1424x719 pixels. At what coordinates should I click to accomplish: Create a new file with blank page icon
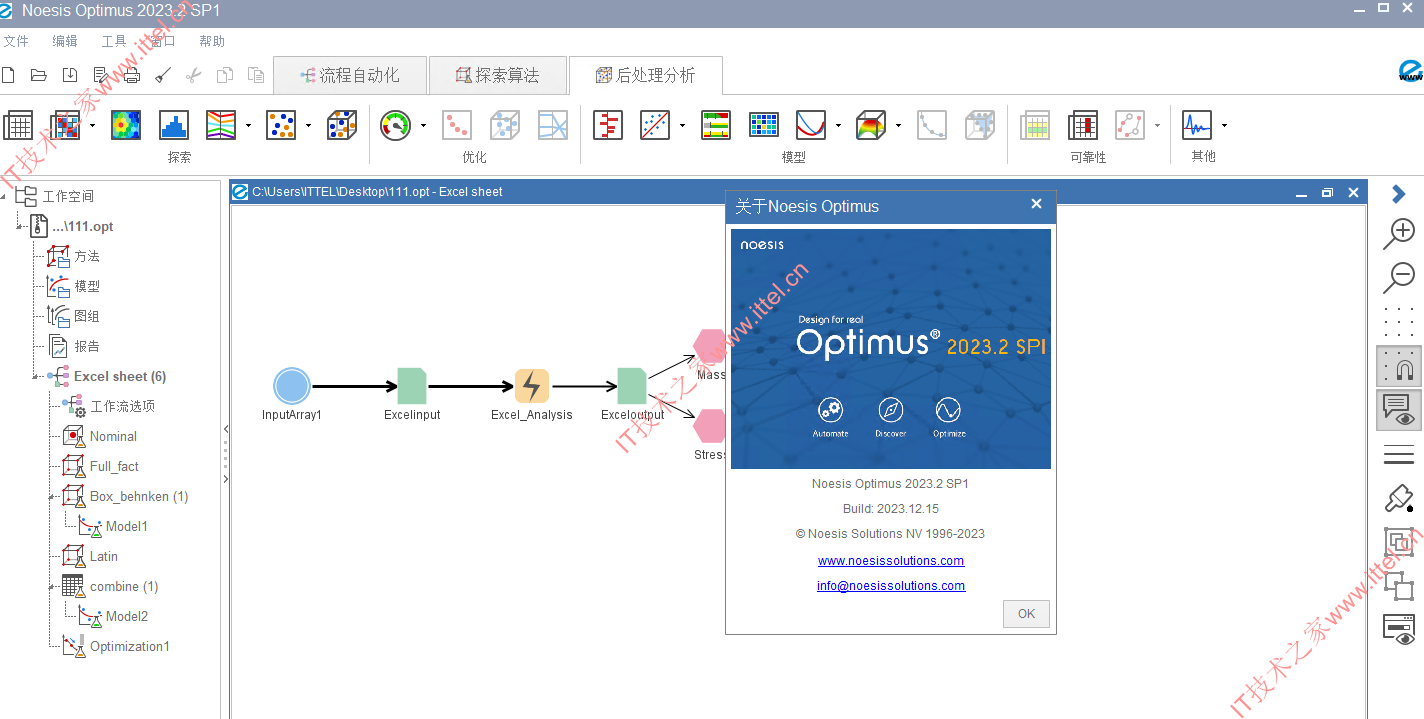tap(9, 75)
